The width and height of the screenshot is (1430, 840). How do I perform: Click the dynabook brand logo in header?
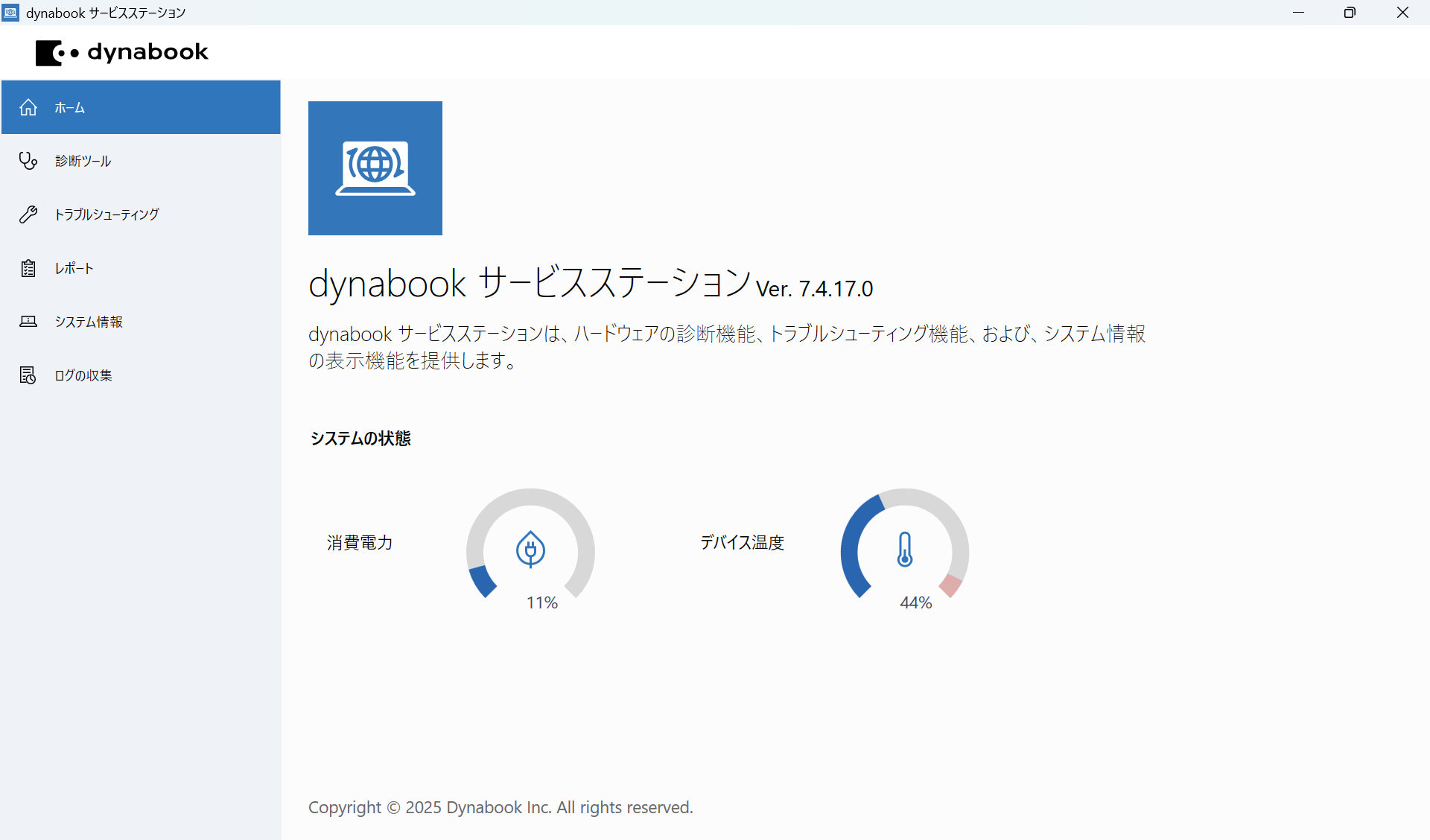coord(123,52)
